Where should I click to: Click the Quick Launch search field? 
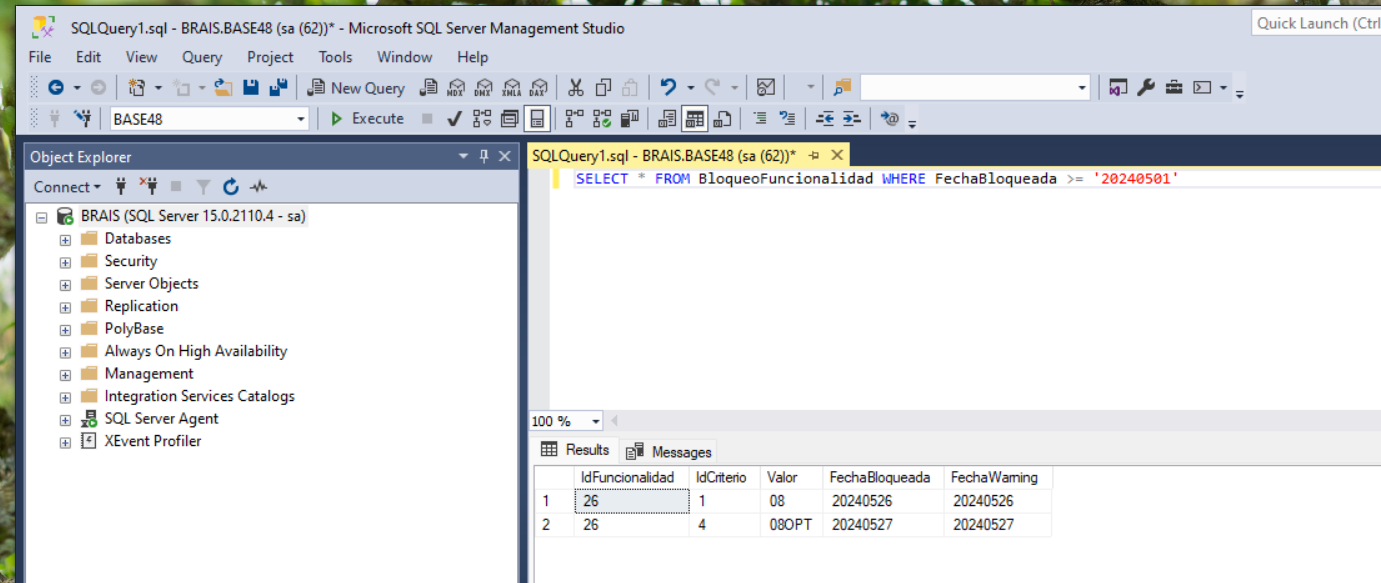(x=1316, y=23)
